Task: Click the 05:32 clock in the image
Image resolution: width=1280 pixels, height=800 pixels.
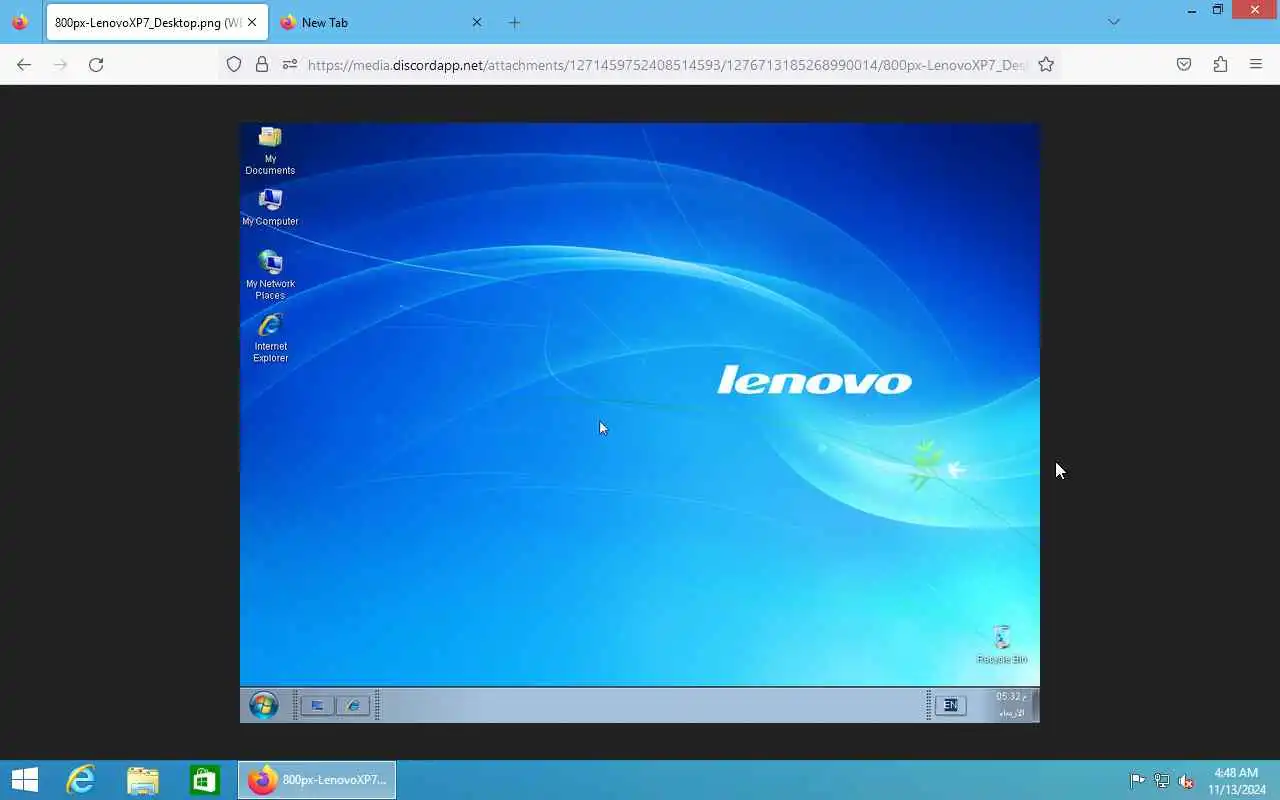Action: pyautogui.click(x=1011, y=697)
